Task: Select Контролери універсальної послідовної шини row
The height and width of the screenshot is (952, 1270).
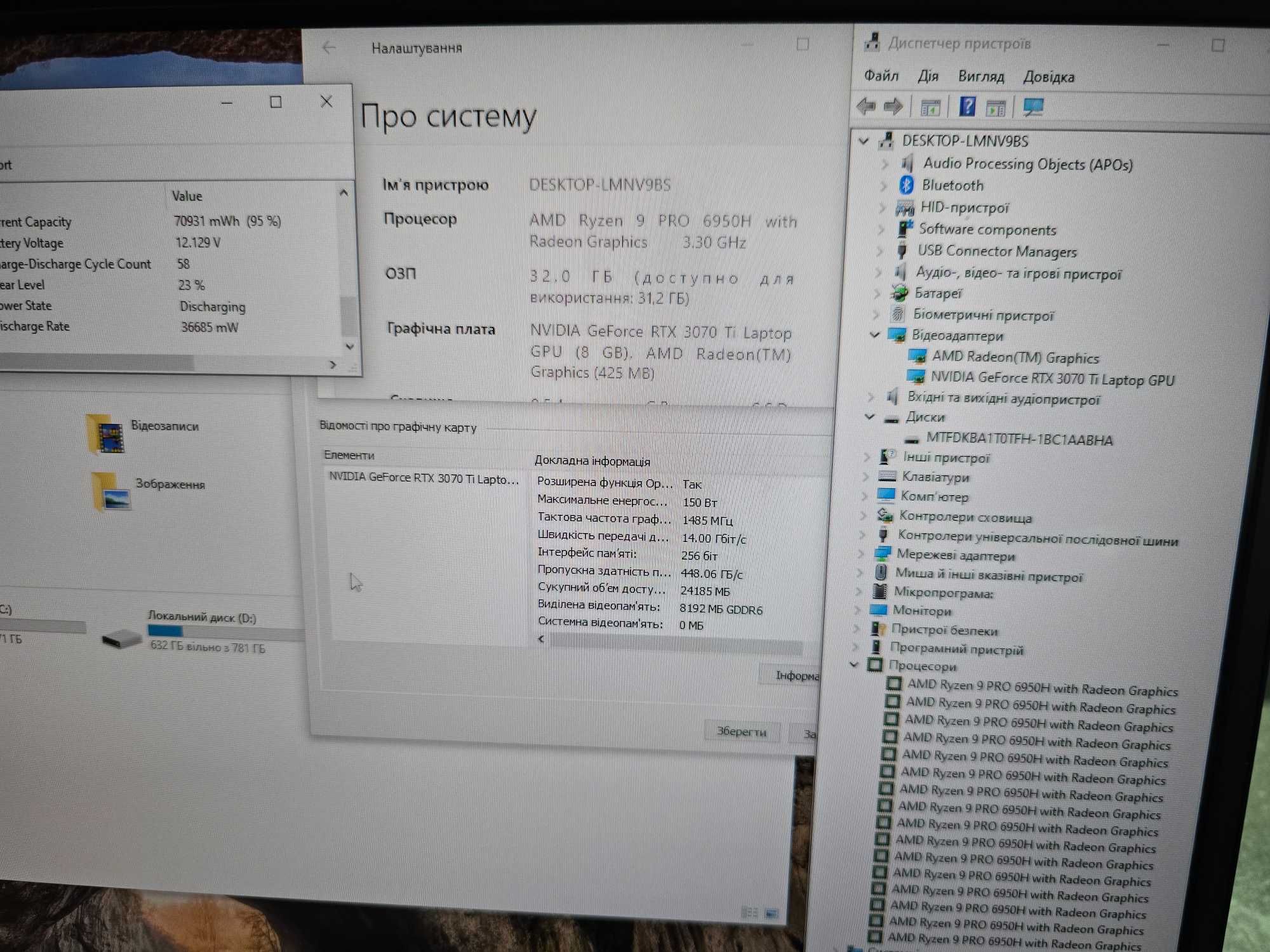Action: pyautogui.click(x=1038, y=538)
